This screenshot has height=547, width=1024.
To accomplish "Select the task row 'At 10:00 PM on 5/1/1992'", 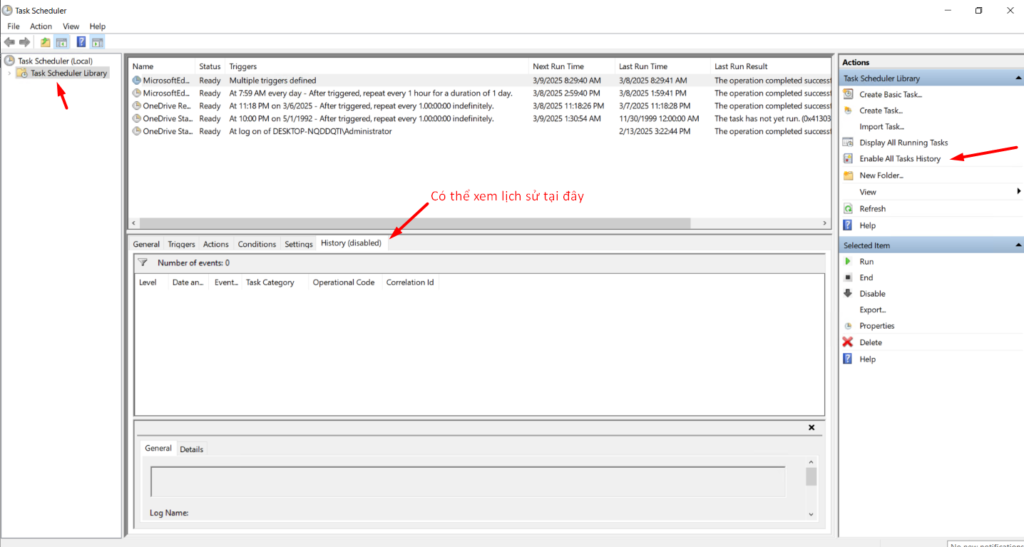I will (482, 119).
